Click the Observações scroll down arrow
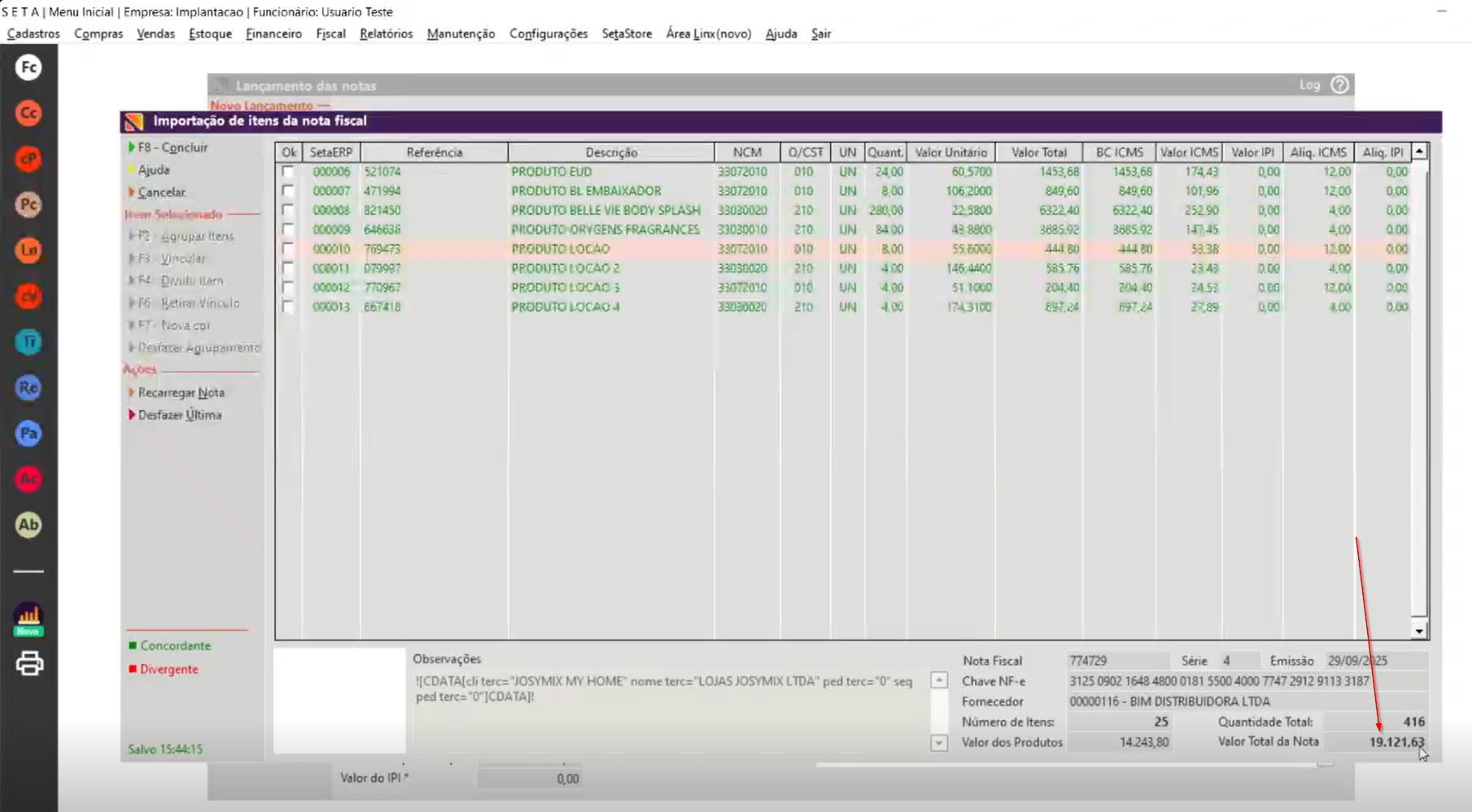Viewport: 1472px width, 812px height. click(x=939, y=742)
